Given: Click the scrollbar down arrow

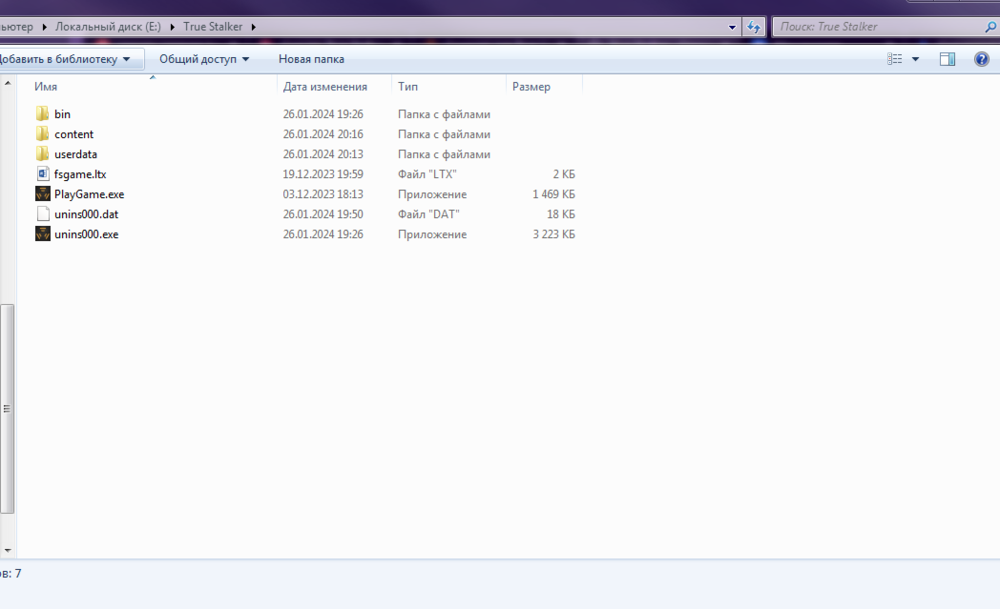Looking at the screenshot, I should [x=8, y=550].
